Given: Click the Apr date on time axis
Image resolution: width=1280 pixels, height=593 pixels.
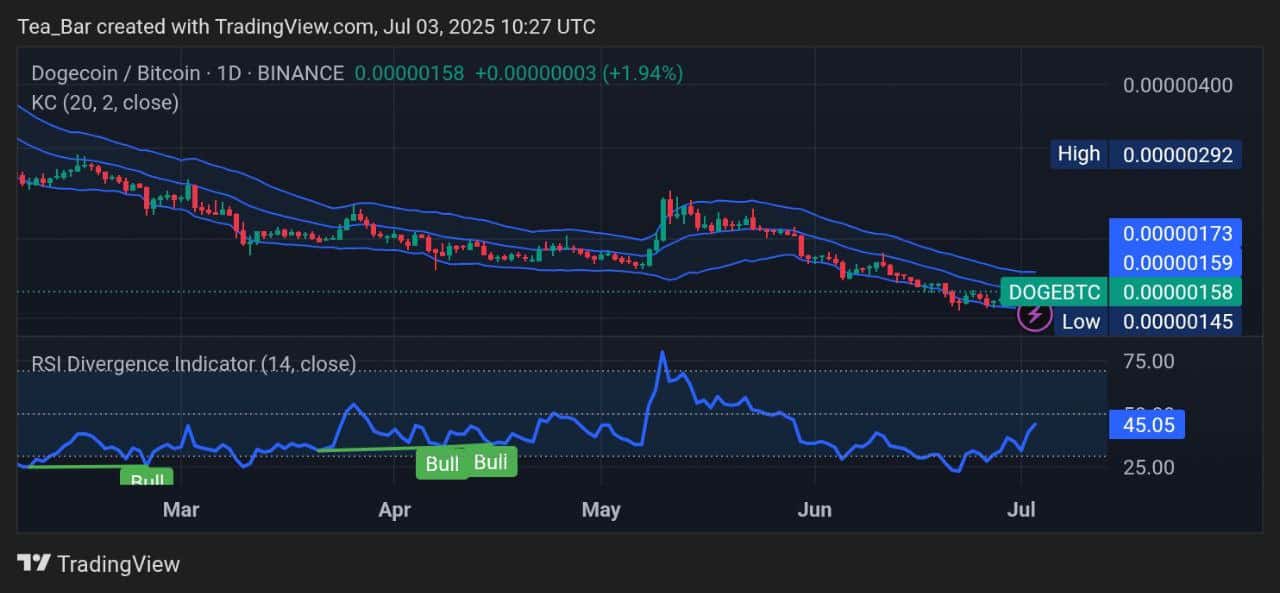Looking at the screenshot, I should 395,510.
